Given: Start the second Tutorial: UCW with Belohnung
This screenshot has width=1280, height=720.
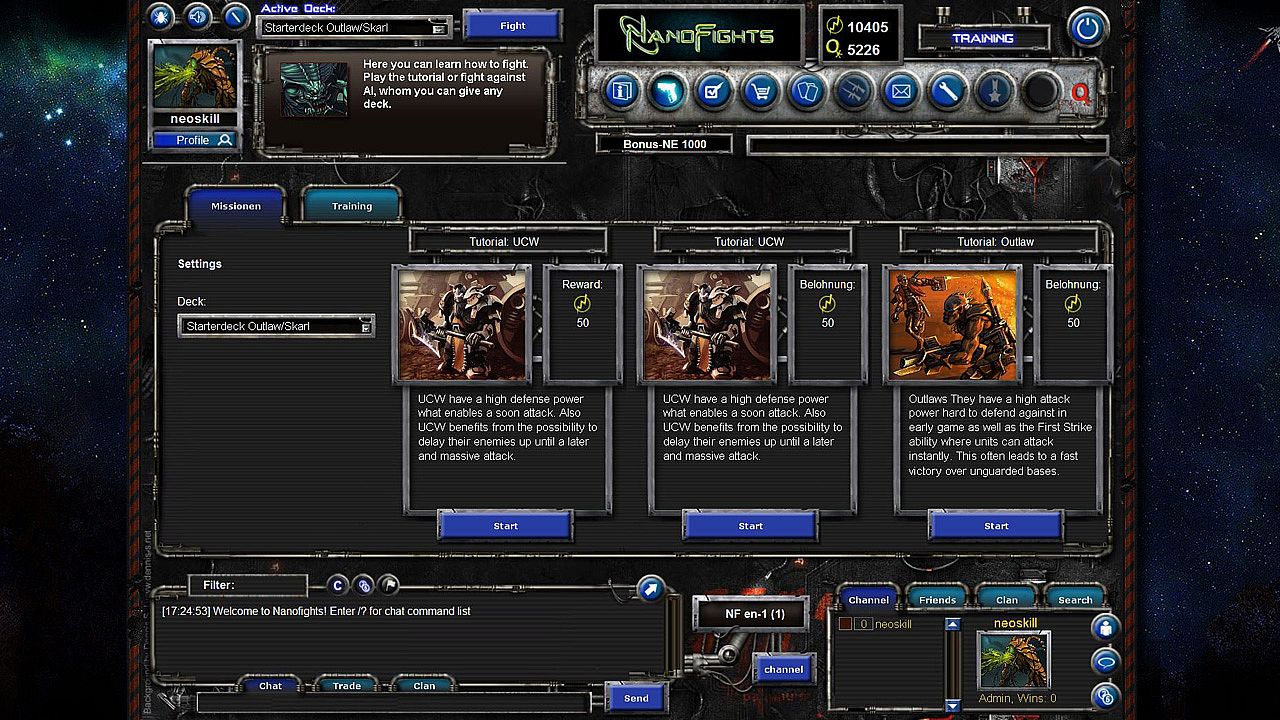Looking at the screenshot, I should [751, 526].
